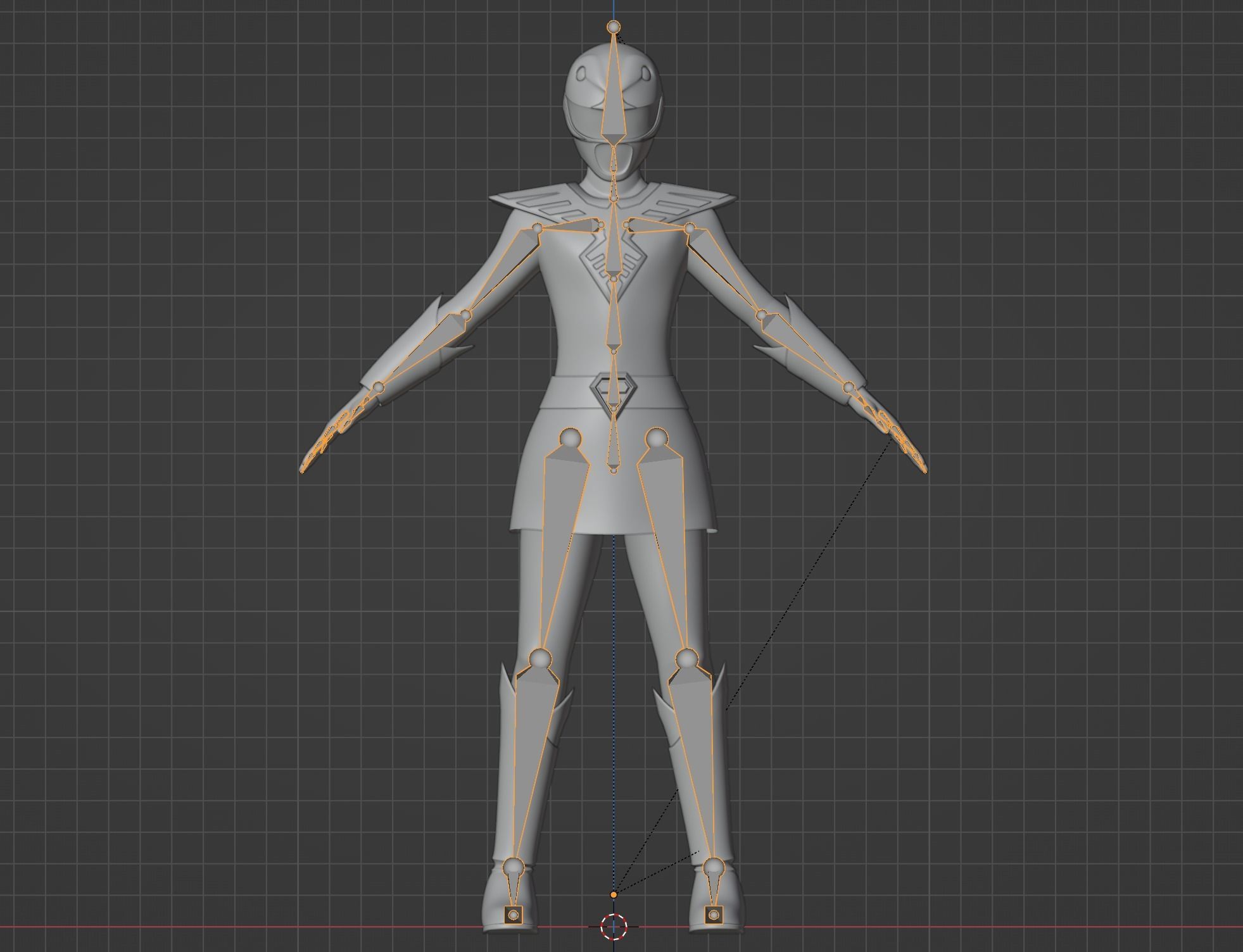Click the ankle joint sphere on the screen-right leg

pyautogui.click(x=714, y=867)
